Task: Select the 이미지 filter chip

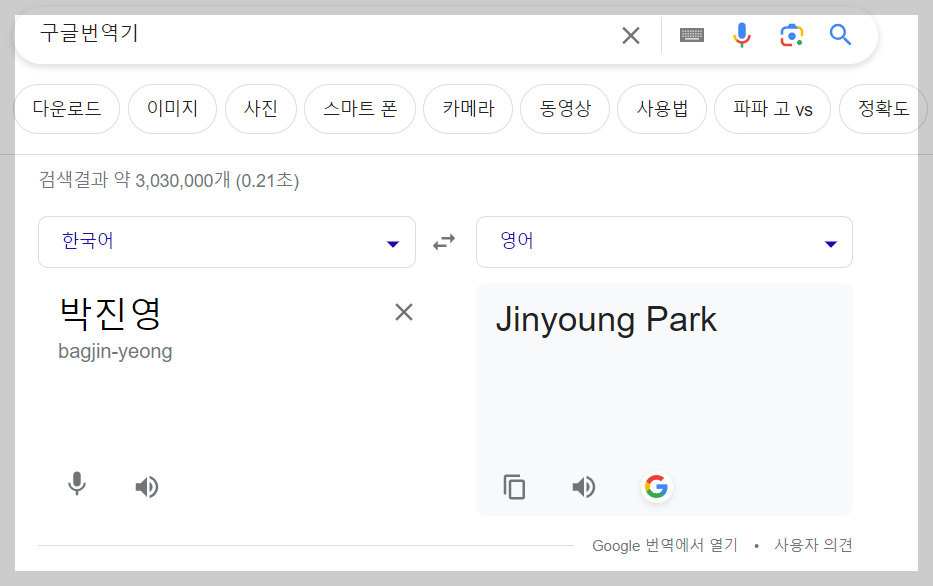Action: (172, 110)
